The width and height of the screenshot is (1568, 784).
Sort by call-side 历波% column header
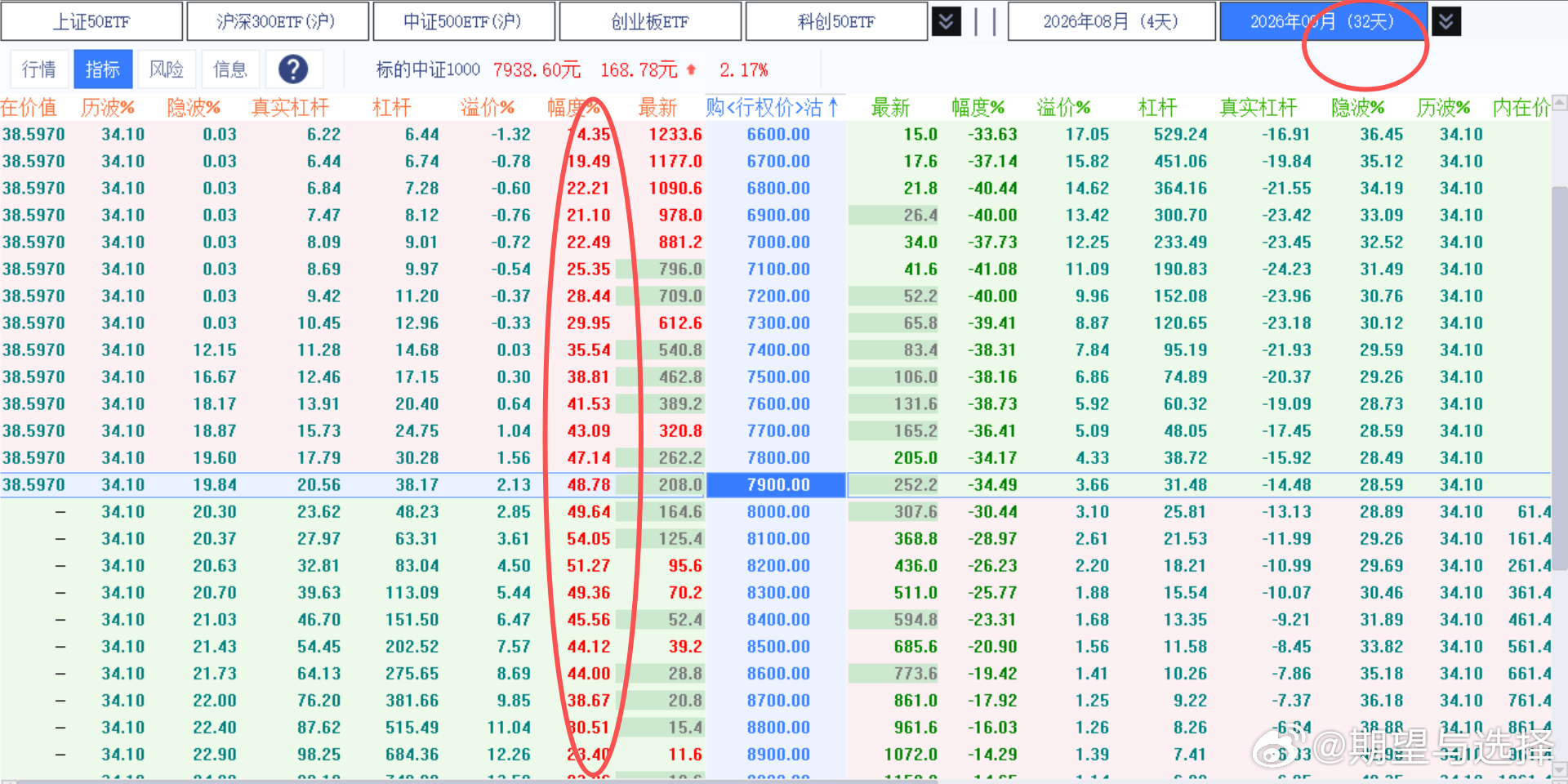point(108,108)
